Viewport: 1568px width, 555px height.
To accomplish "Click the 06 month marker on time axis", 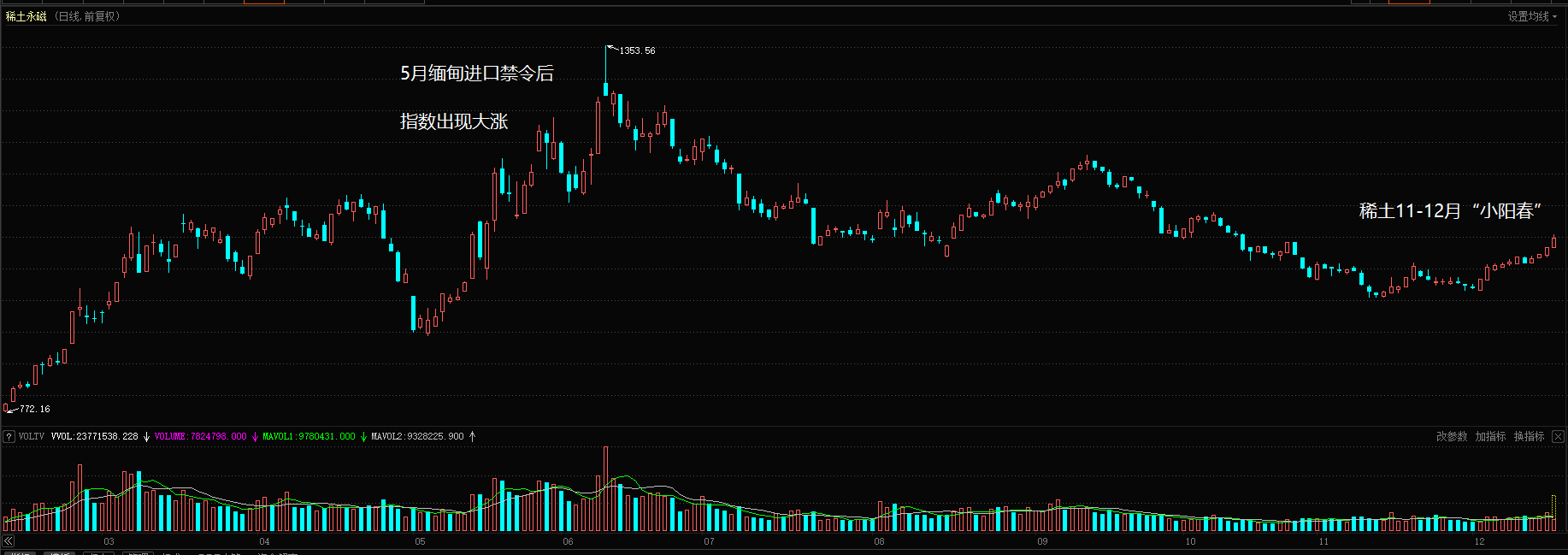I will pyautogui.click(x=568, y=541).
